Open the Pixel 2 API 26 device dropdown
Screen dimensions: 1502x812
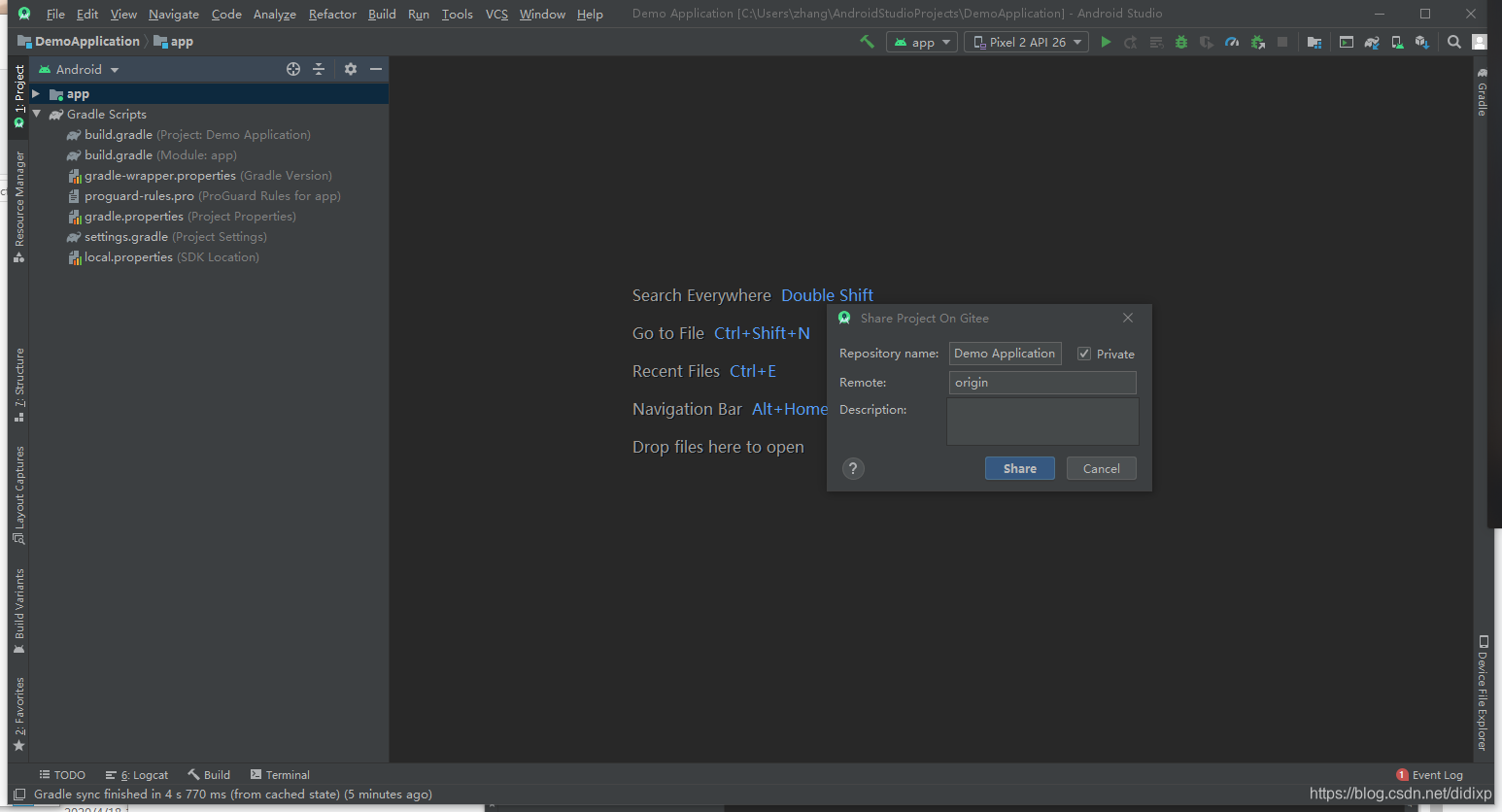click(1026, 42)
